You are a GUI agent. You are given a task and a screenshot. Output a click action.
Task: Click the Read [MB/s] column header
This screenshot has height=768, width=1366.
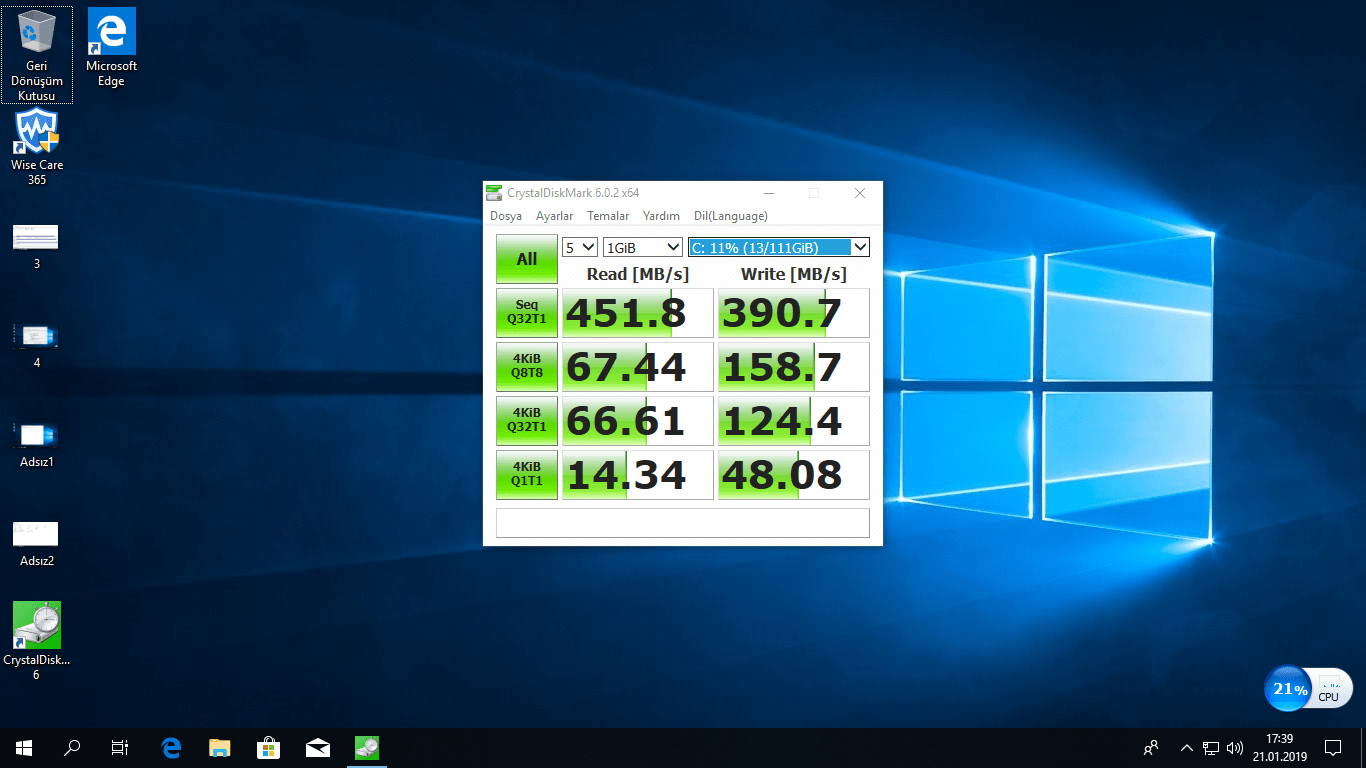click(x=638, y=274)
